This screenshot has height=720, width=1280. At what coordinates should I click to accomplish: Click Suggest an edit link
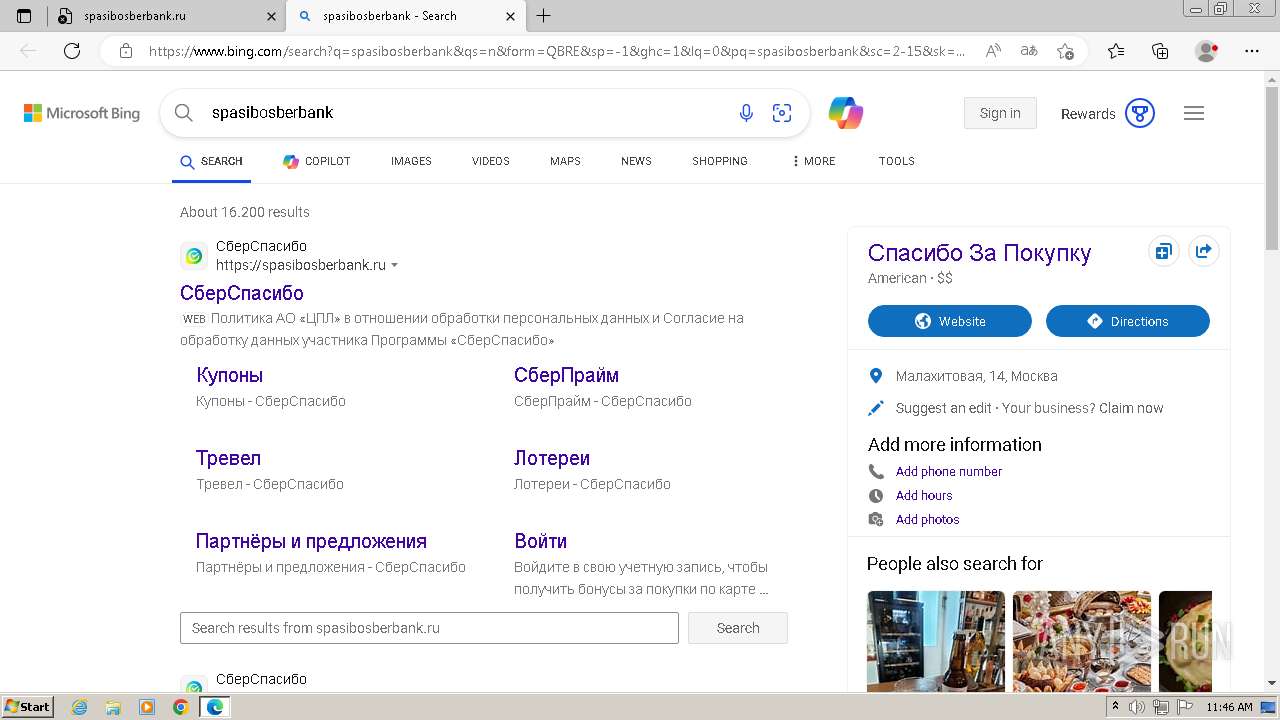coord(944,408)
